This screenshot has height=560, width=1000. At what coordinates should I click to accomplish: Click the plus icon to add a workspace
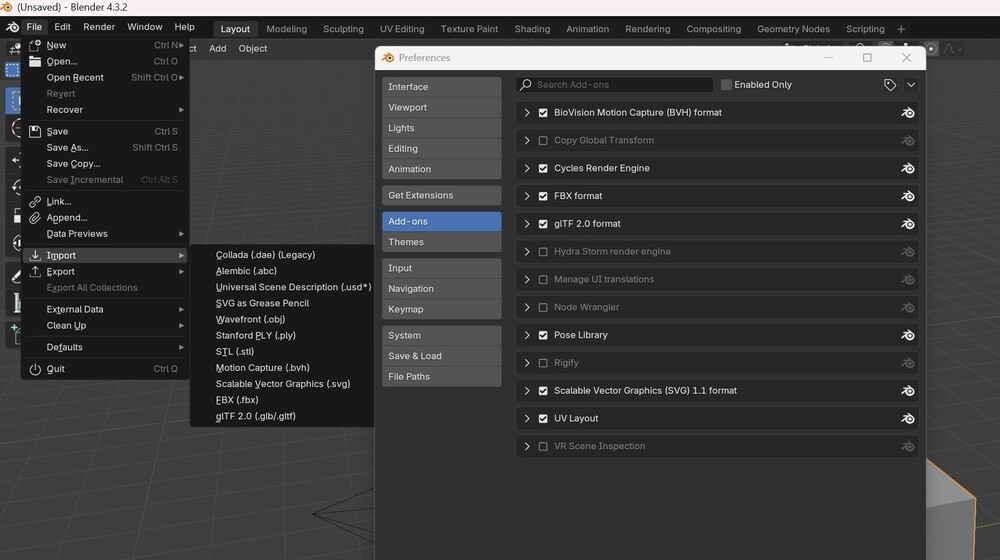(x=901, y=29)
